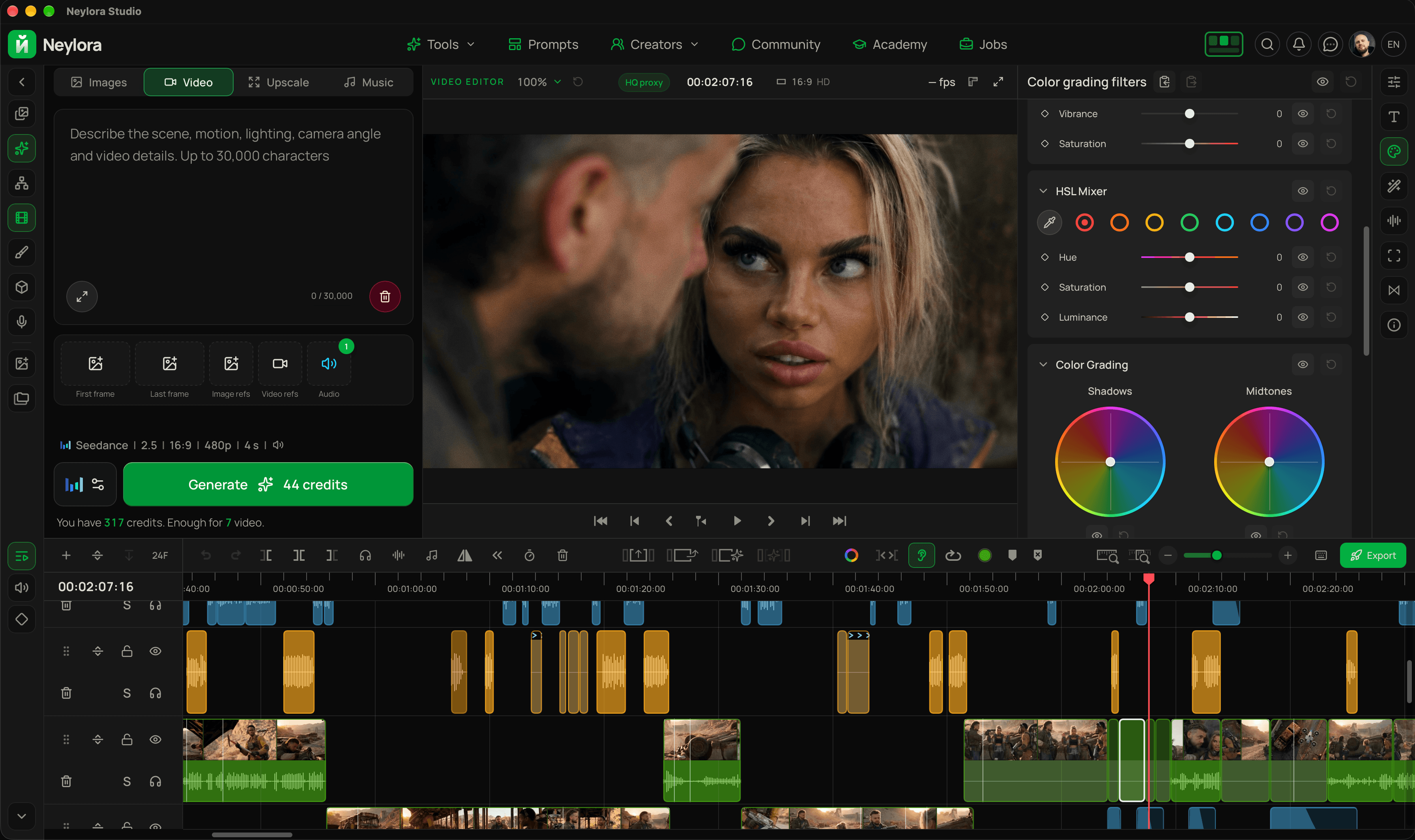
Task: Click the delete clip trash icon in timeline toolbar
Action: 562,555
